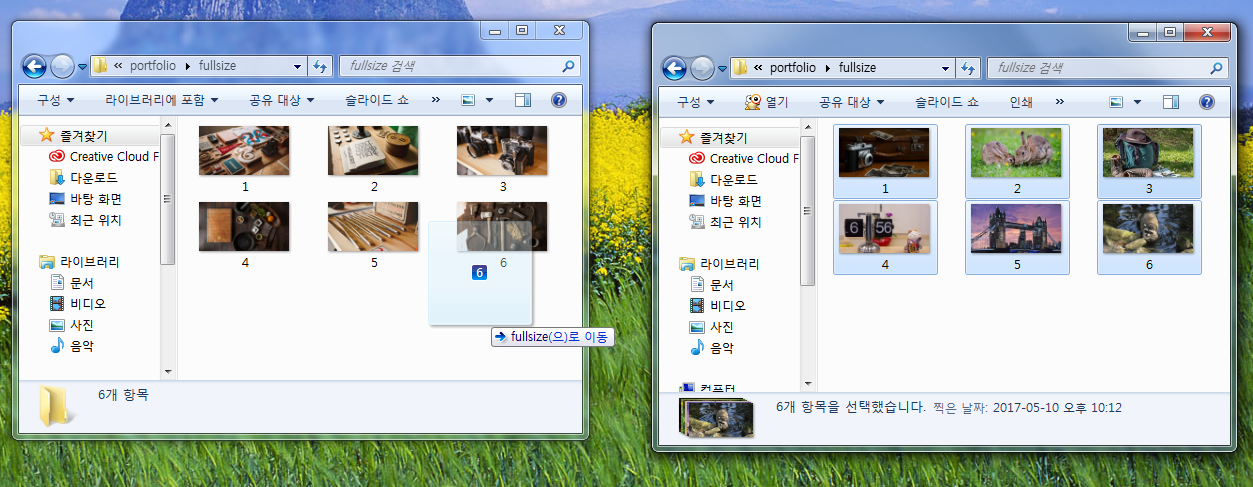Open 최근 위치 in the right window sidebar
This screenshot has height=487, width=1253.
[736, 222]
